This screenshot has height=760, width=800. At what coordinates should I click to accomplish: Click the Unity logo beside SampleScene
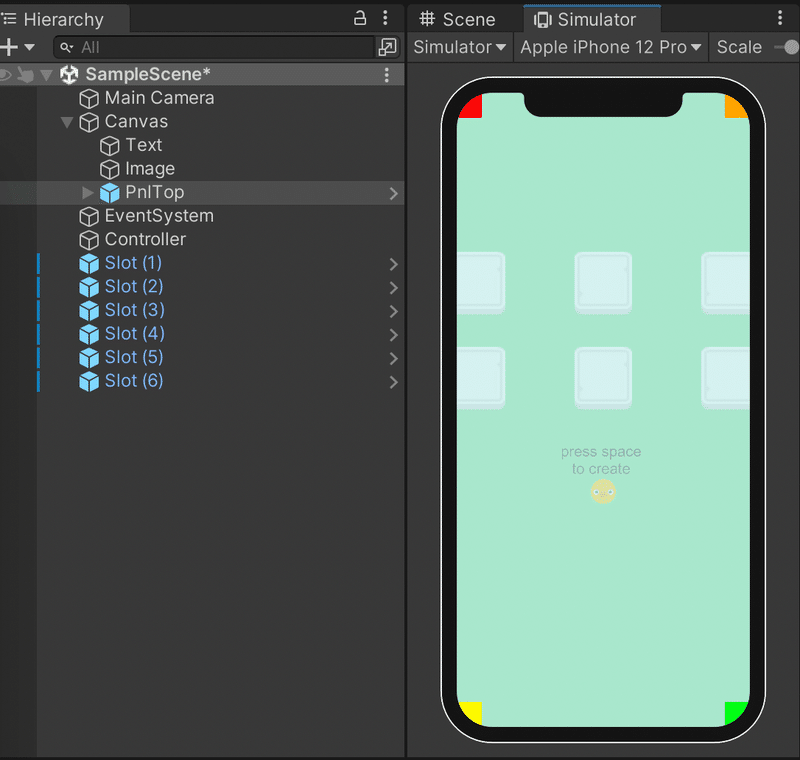(x=69, y=75)
